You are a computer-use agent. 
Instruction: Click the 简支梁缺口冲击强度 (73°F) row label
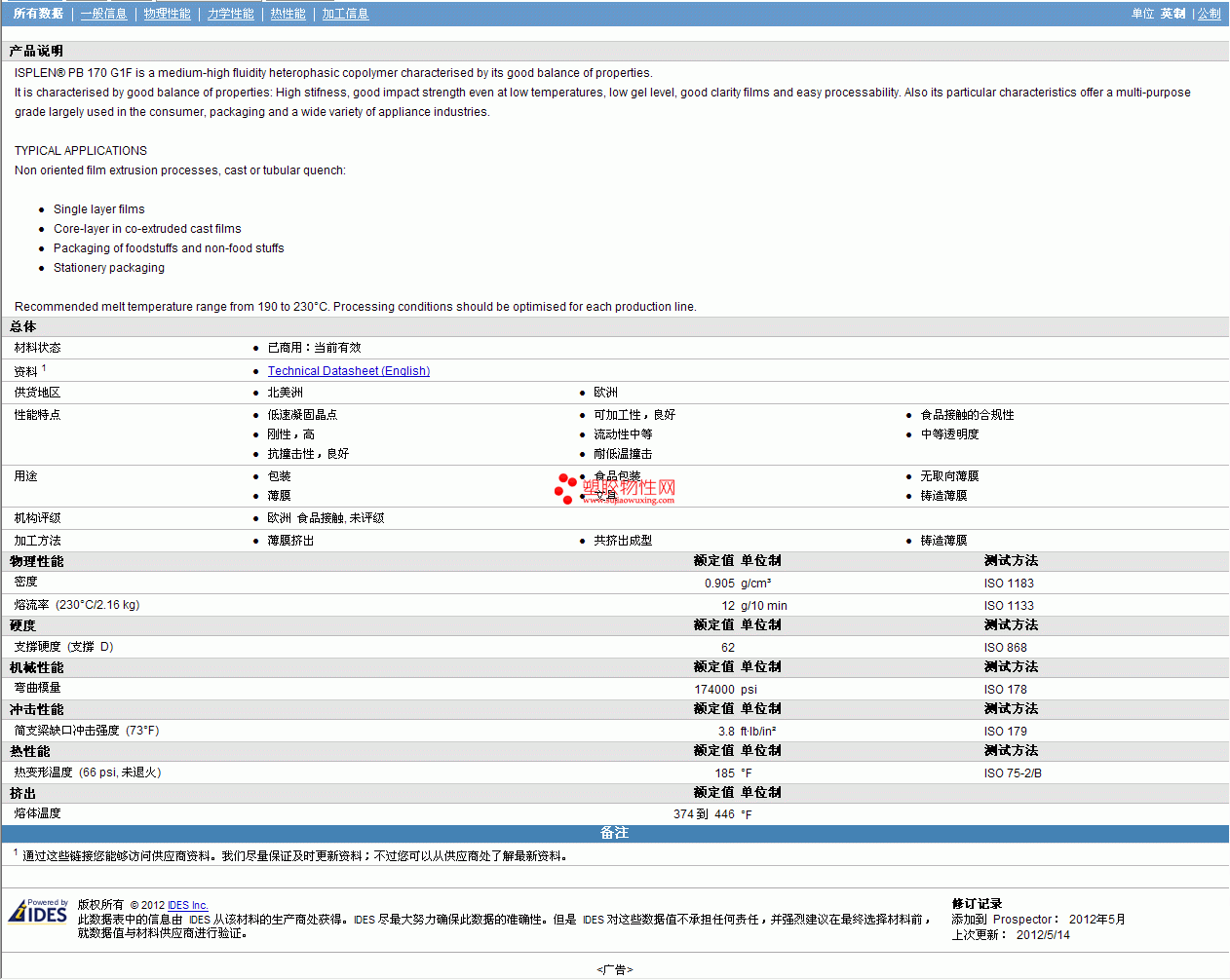tap(87, 731)
